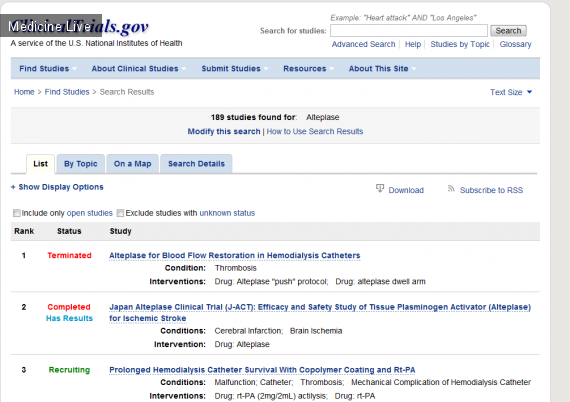Click the Download icon

click(x=380, y=188)
